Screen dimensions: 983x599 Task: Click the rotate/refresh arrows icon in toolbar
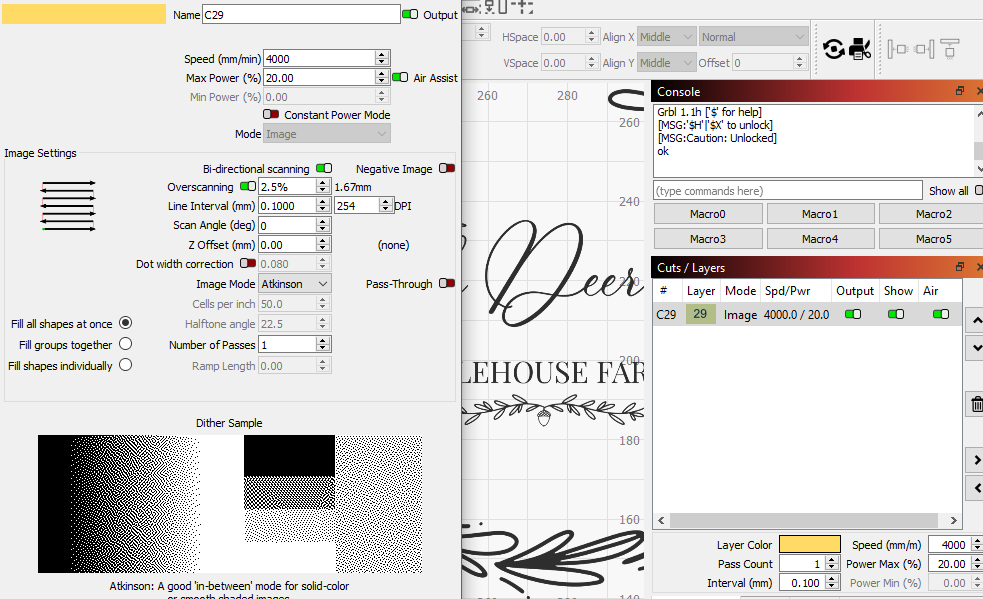click(x=834, y=49)
